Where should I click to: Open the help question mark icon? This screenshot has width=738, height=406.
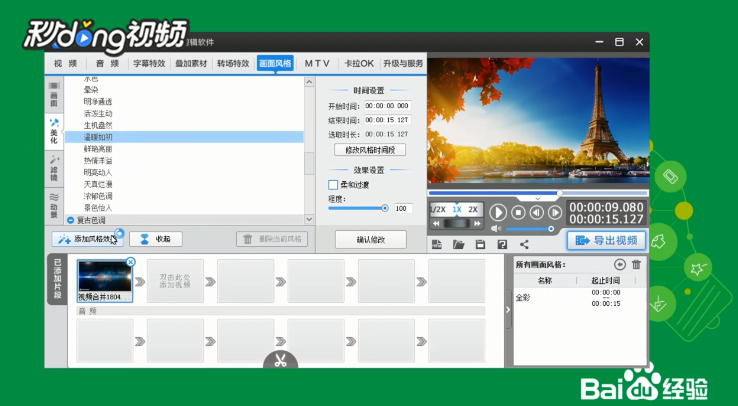coord(502,244)
